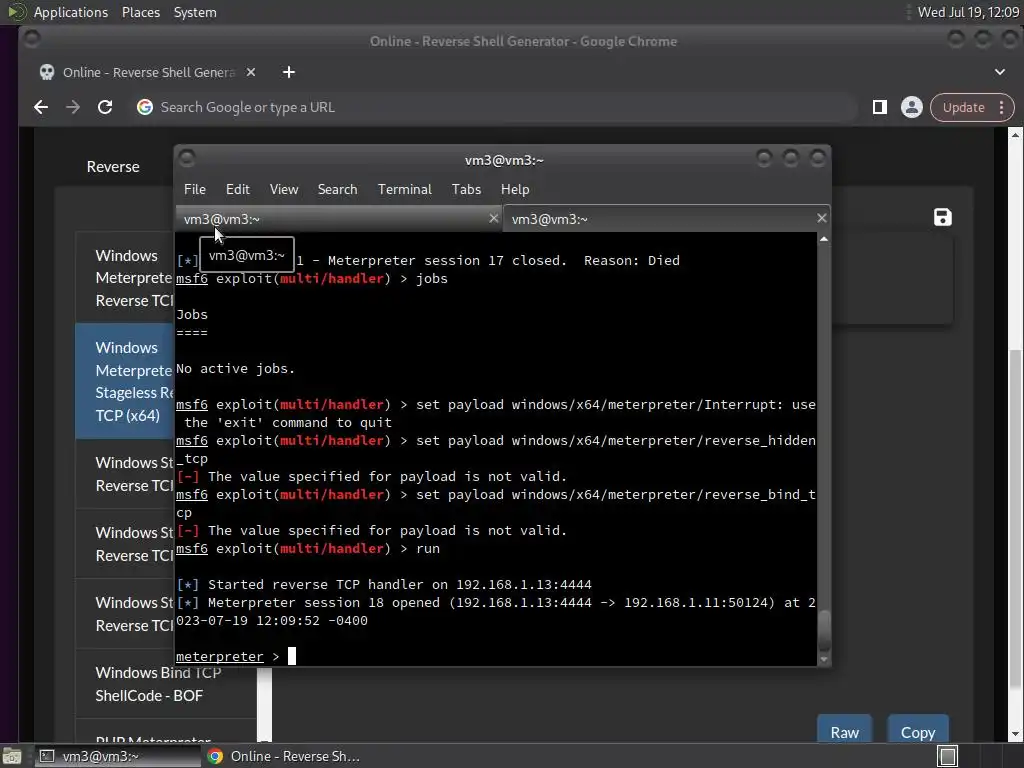Click the Reverse tab on web page
The height and width of the screenshot is (768, 1024).
113,167
